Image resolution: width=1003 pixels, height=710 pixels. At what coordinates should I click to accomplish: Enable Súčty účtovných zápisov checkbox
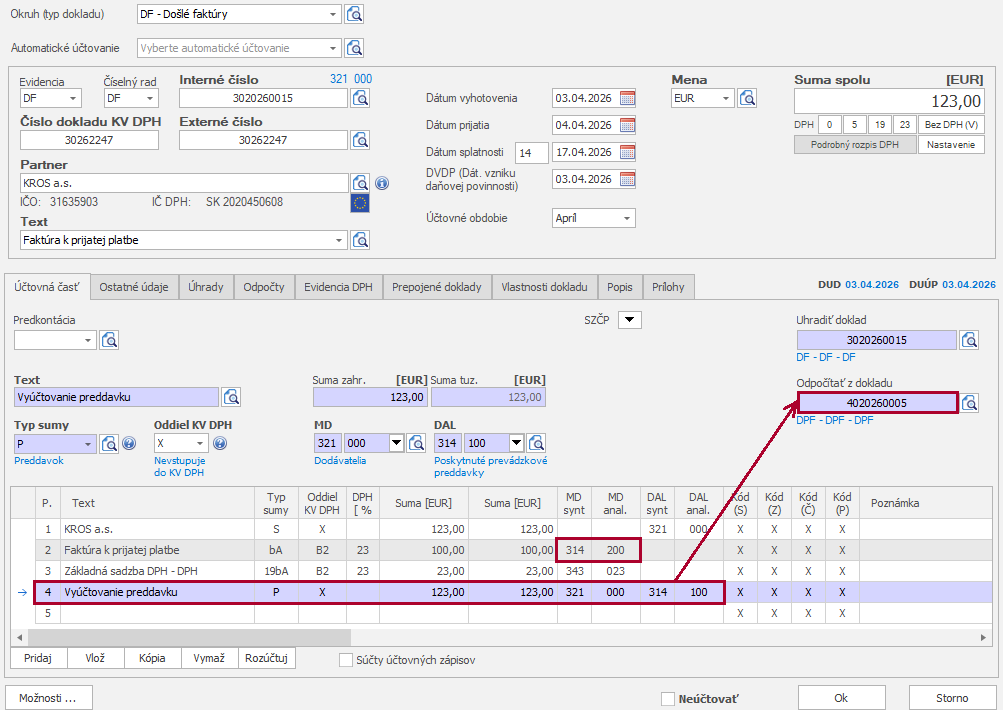click(346, 660)
